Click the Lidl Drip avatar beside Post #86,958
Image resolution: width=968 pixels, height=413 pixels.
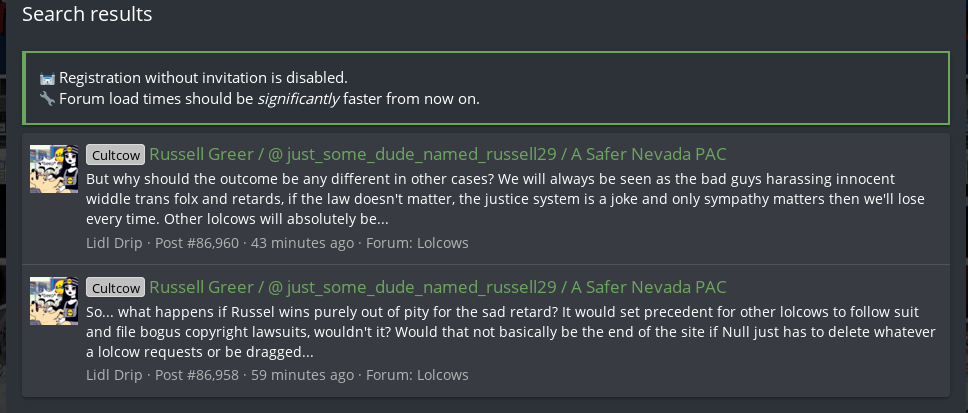pyautogui.click(x=54, y=301)
